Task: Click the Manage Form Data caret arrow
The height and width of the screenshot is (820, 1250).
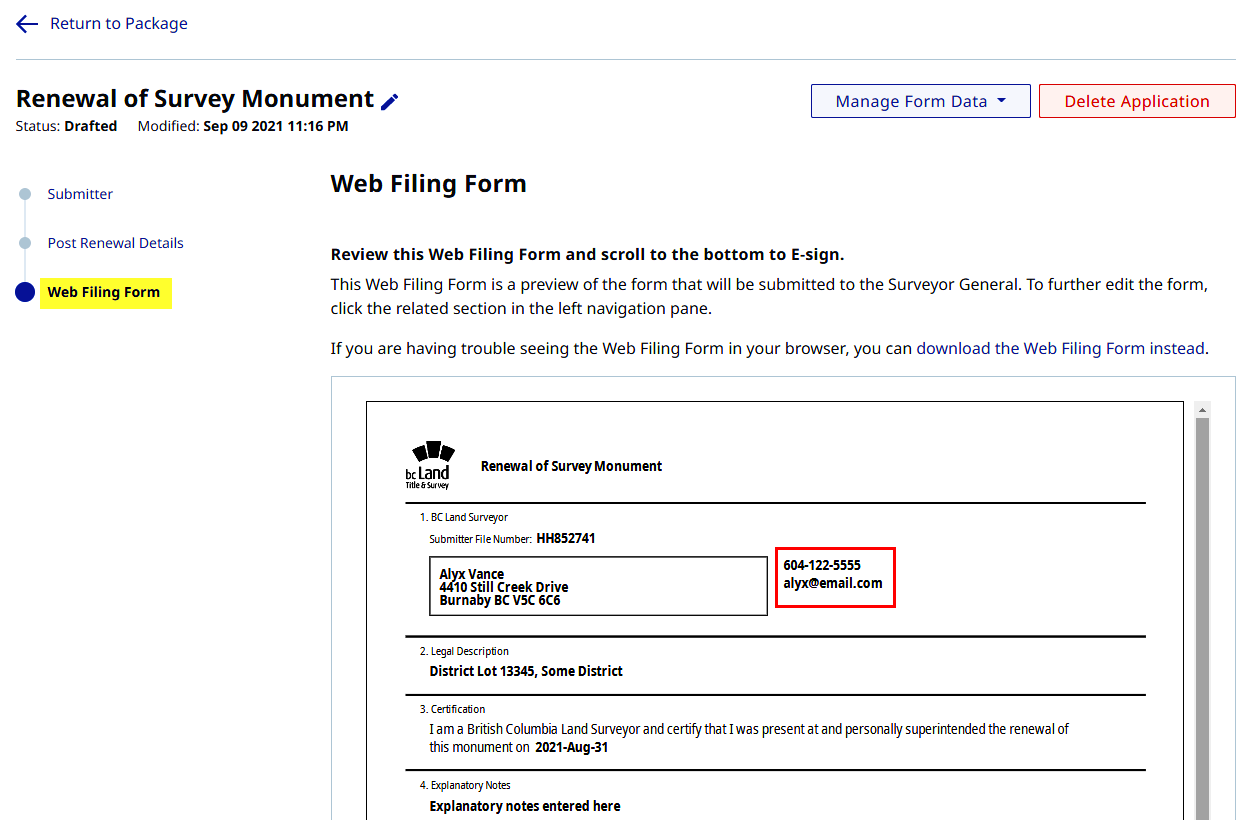Action: click(x=1001, y=101)
